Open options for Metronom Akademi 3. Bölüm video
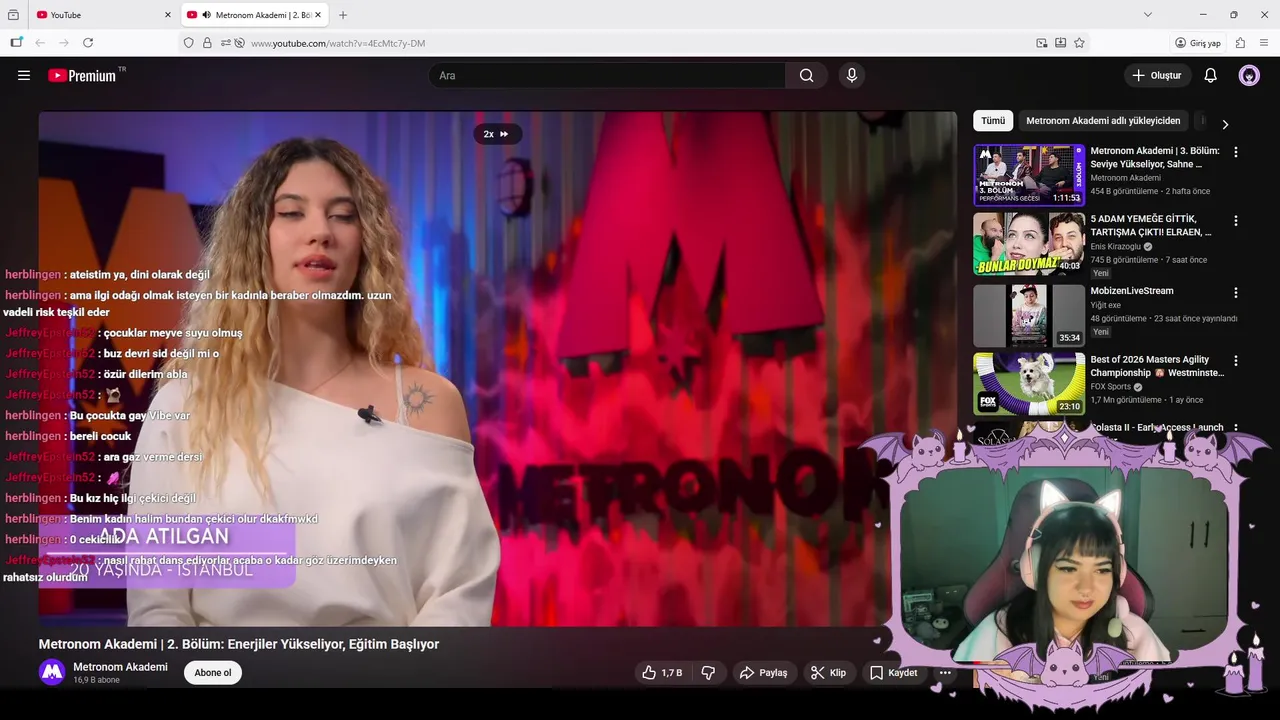 click(x=1236, y=152)
